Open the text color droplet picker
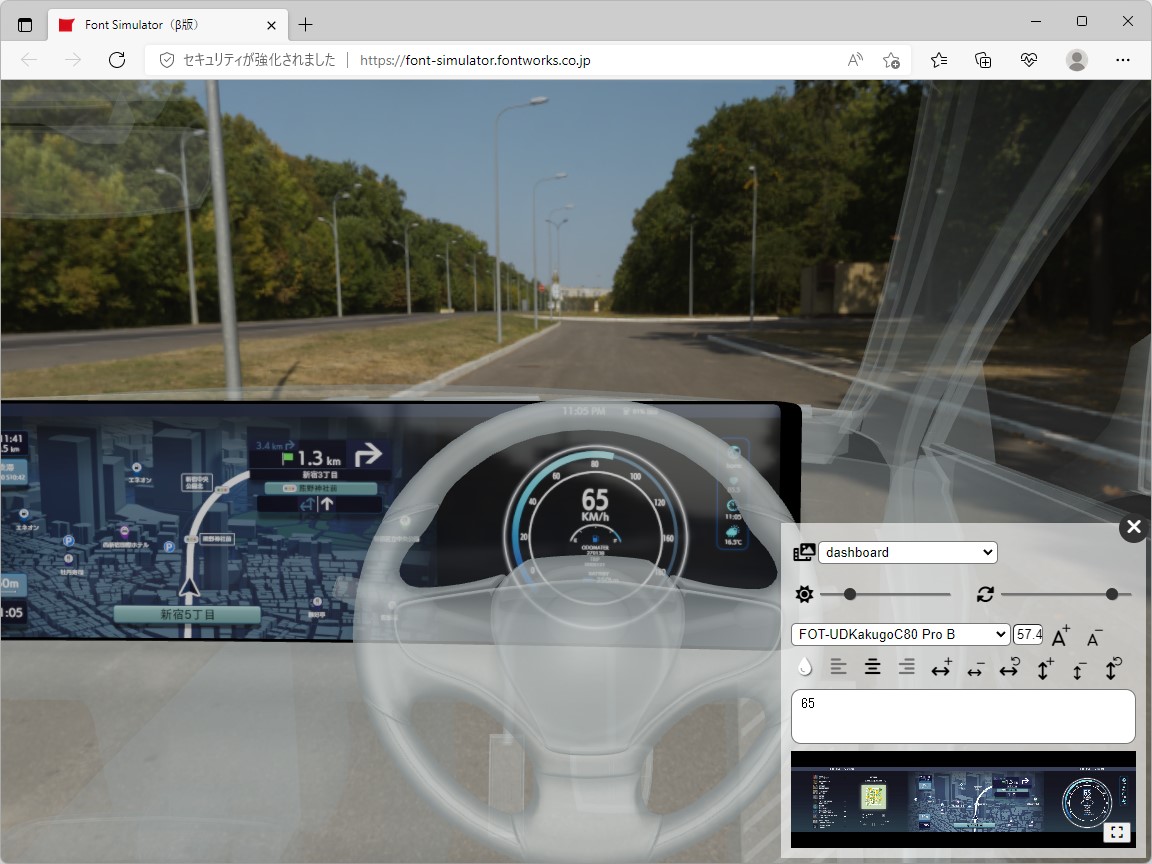Viewport: 1152px width, 864px height. (804, 667)
